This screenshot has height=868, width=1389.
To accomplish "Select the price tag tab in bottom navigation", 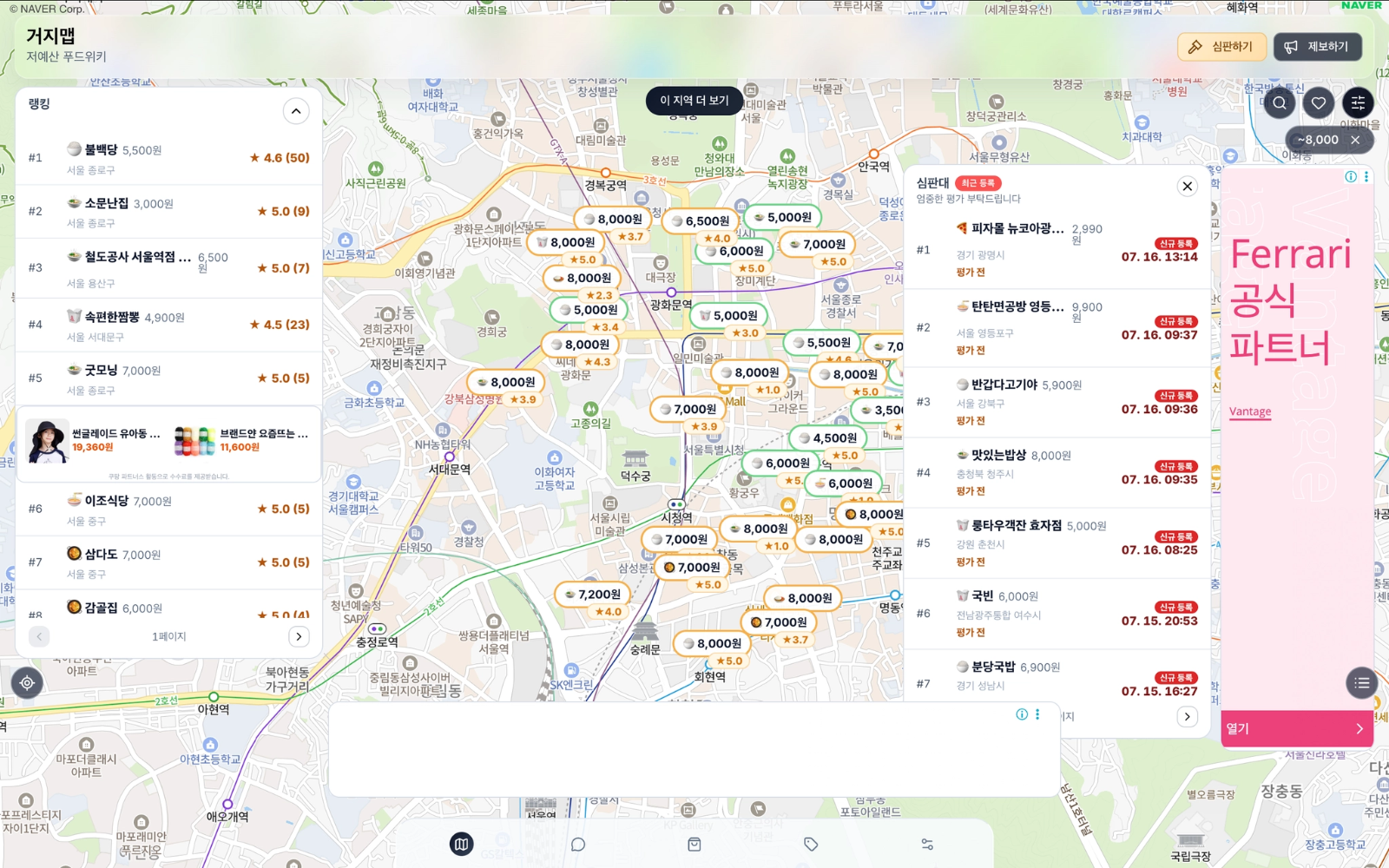I will pos(811,844).
